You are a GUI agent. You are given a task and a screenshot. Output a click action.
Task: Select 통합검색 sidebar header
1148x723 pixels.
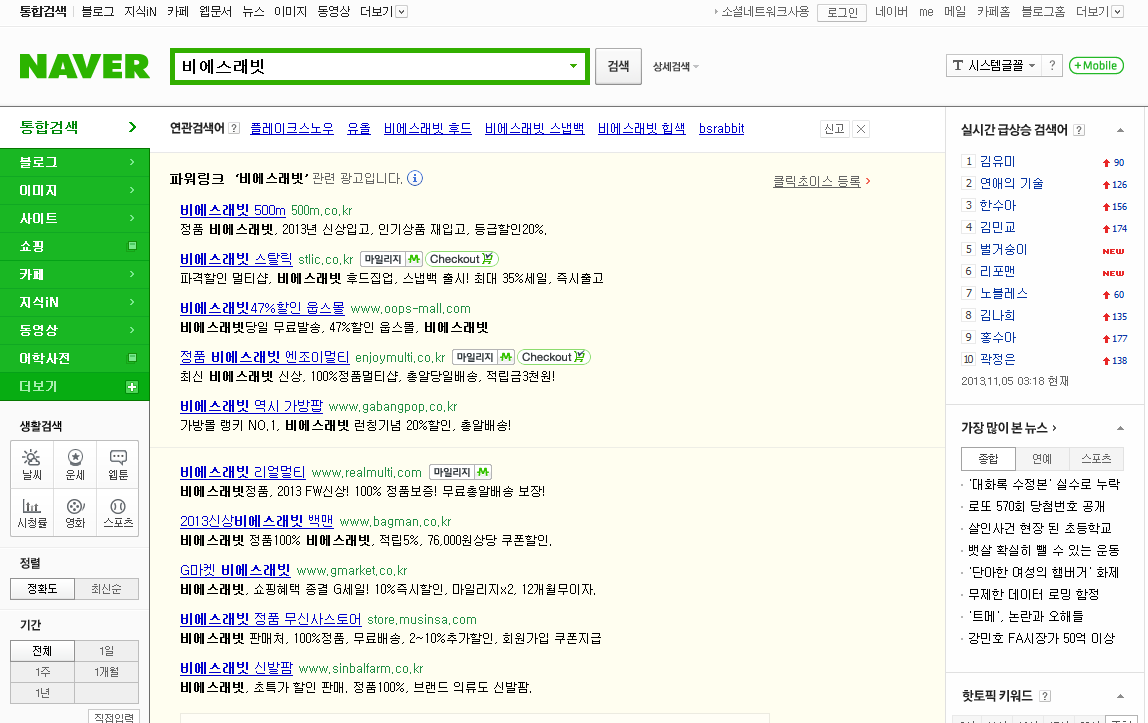click(x=75, y=127)
